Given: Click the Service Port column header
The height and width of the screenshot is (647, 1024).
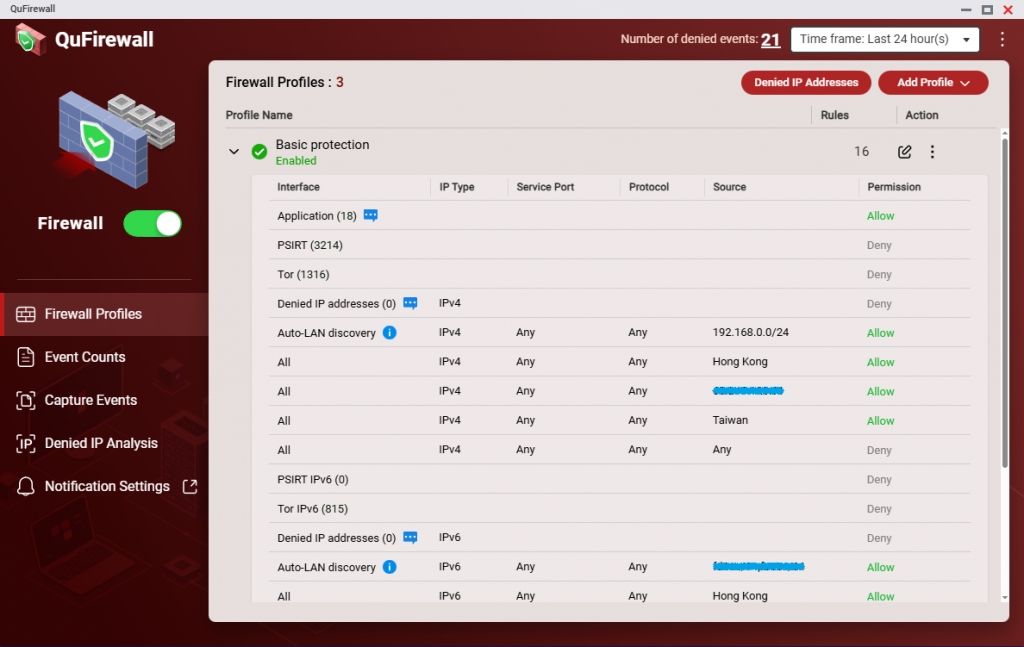Looking at the screenshot, I should (x=545, y=187).
